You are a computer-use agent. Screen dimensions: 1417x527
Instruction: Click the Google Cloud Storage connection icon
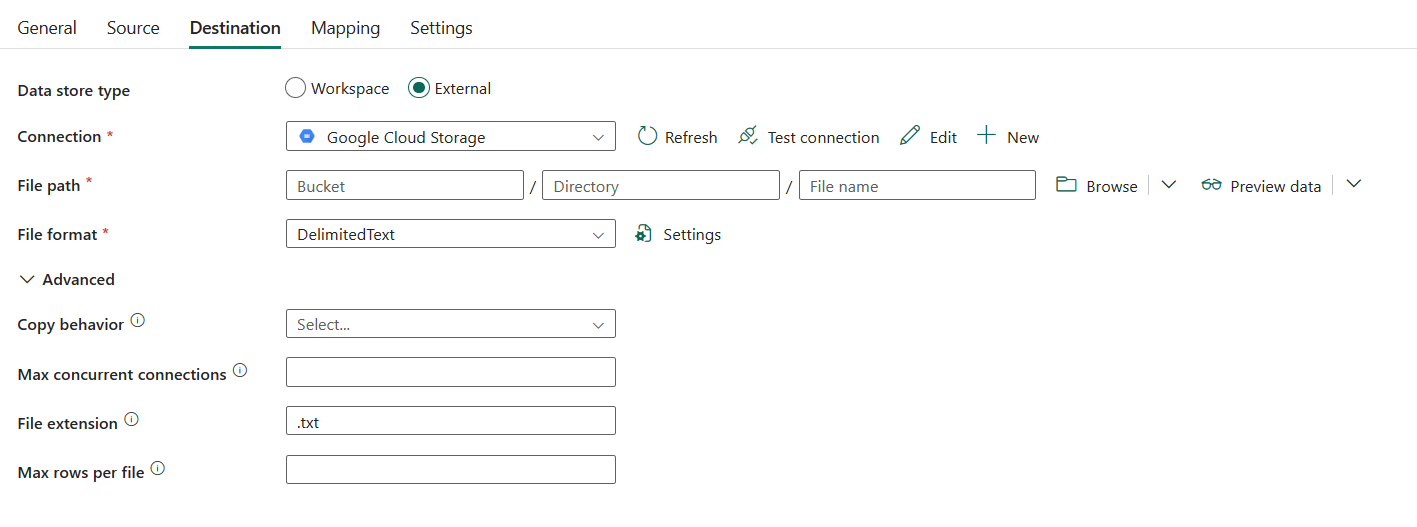coord(307,137)
